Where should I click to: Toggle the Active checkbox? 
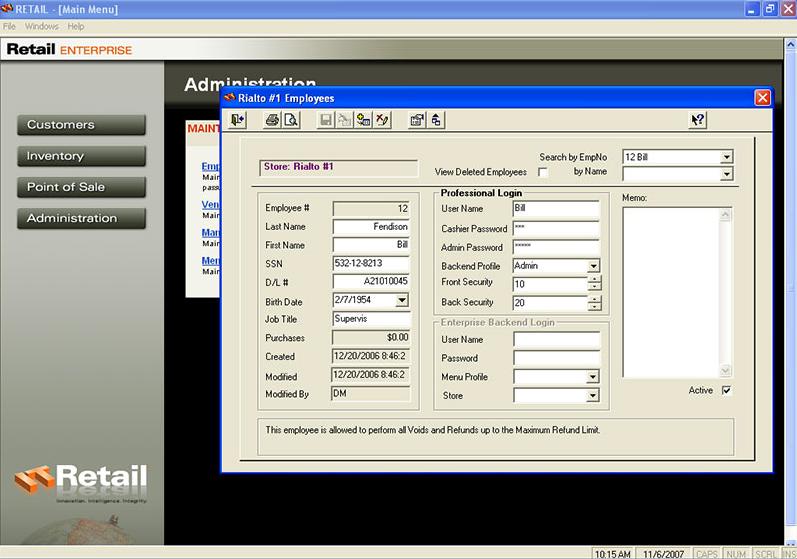tap(726, 390)
